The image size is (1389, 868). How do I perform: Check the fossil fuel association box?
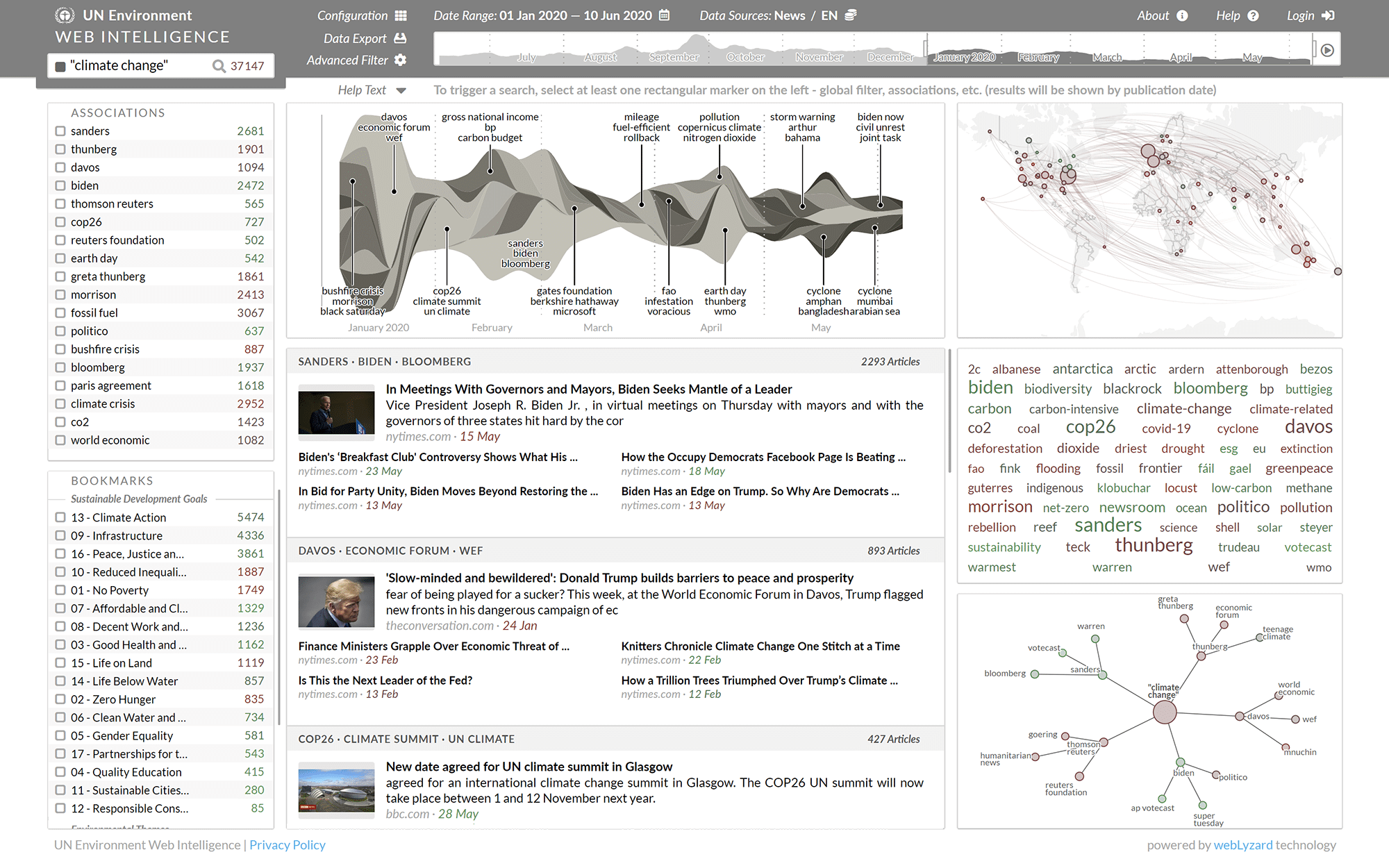60,312
